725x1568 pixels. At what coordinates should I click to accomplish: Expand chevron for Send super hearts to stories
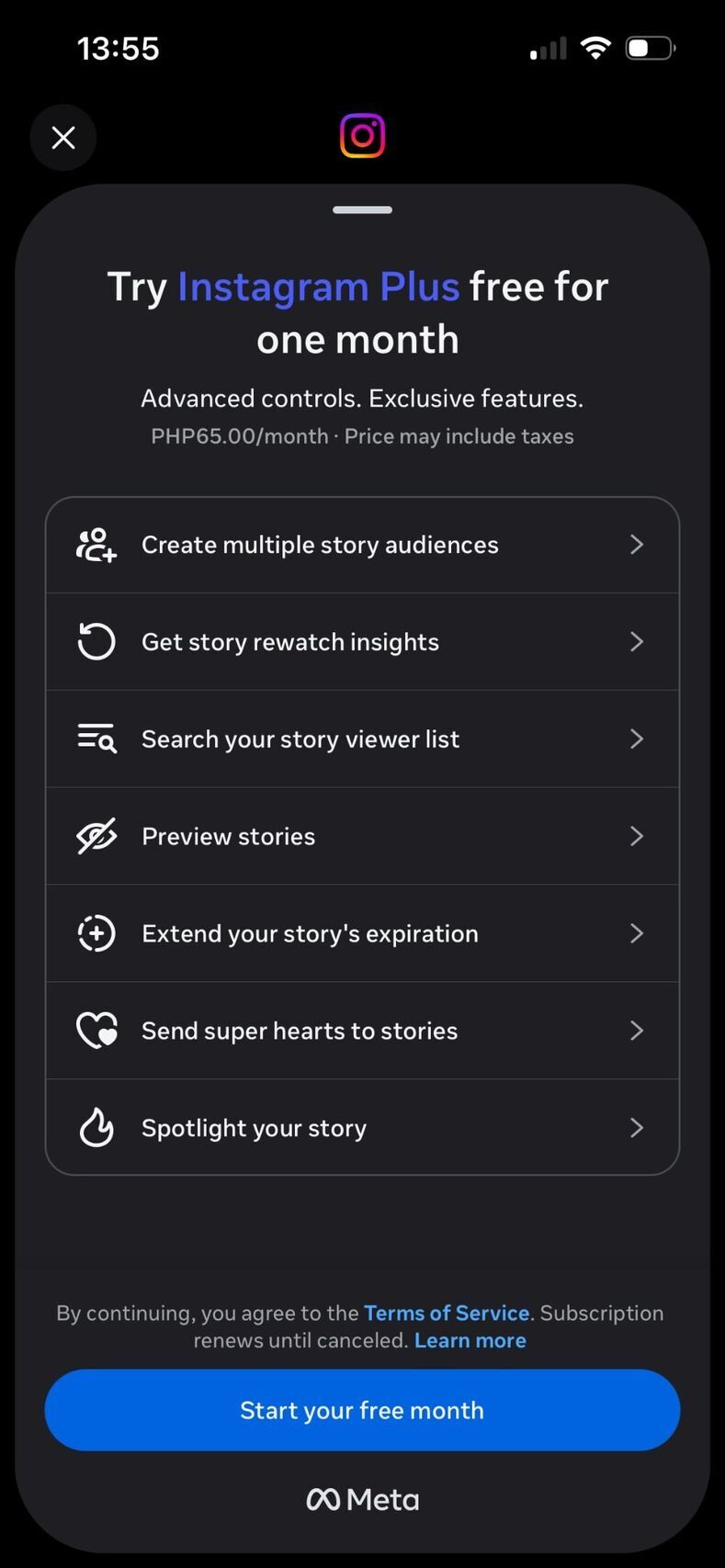pyautogui.click(x=636, y=1031)
